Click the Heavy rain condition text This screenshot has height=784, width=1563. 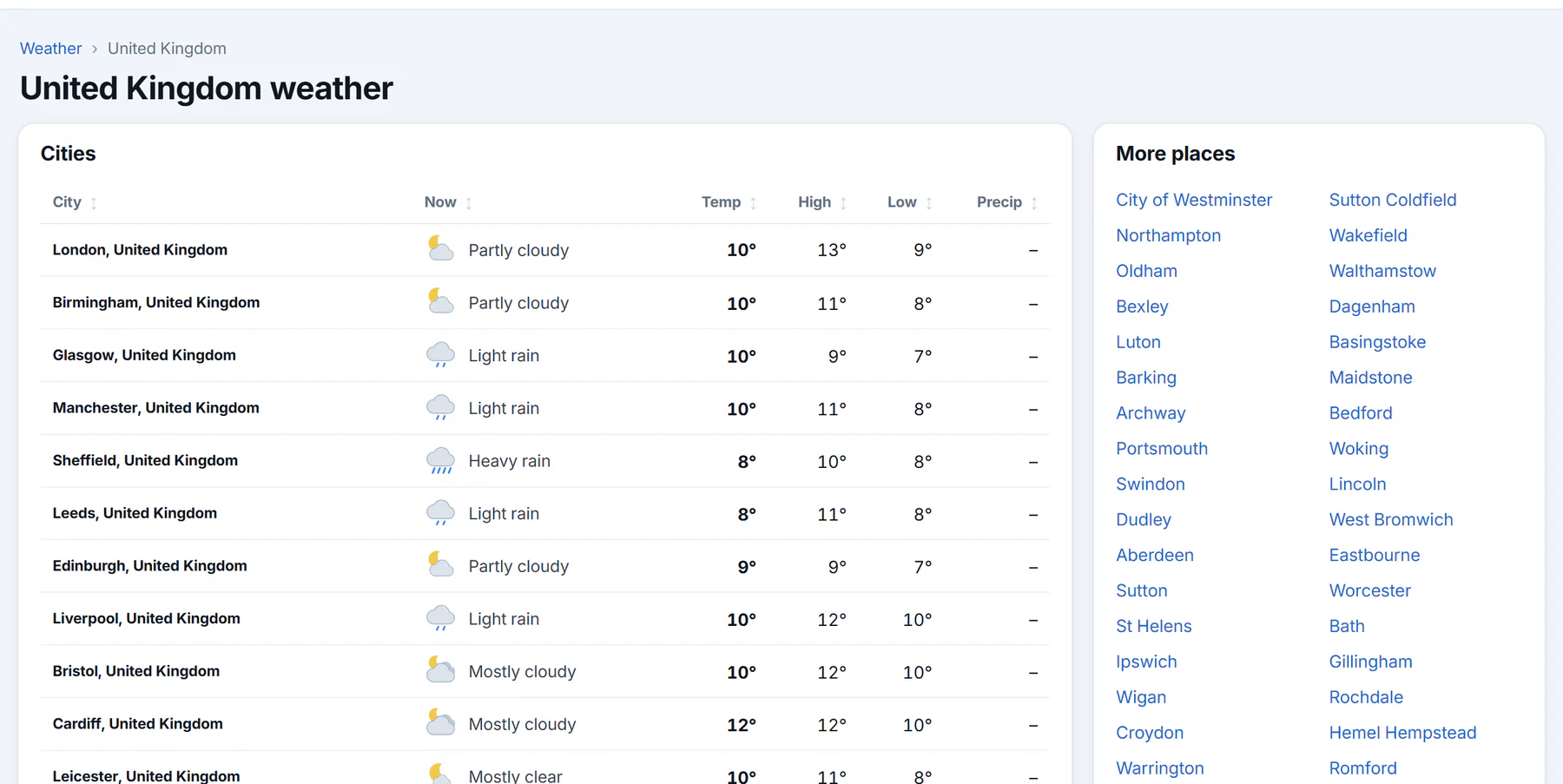510,461
